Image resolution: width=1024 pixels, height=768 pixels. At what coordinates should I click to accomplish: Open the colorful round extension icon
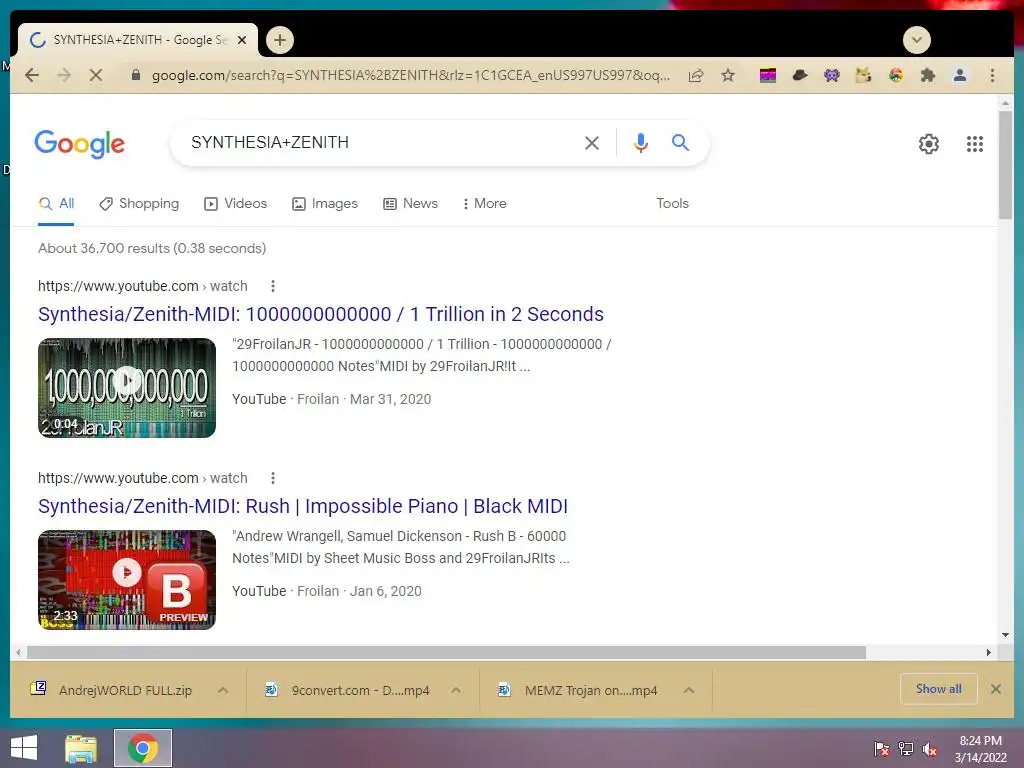(896, 75)
